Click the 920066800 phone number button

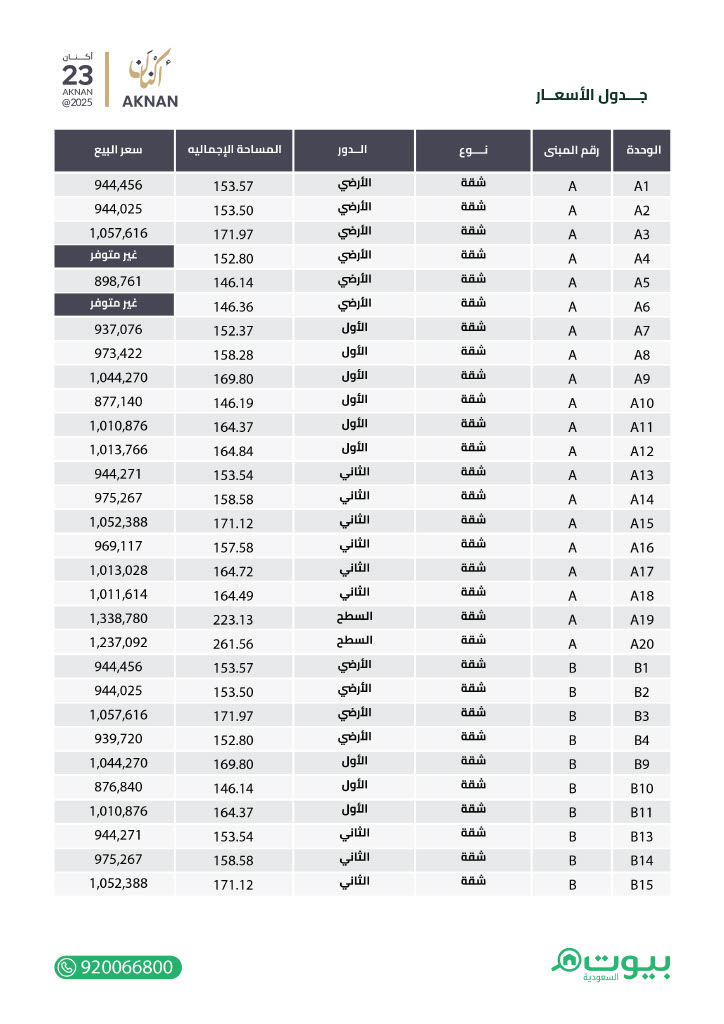point(118,967)
